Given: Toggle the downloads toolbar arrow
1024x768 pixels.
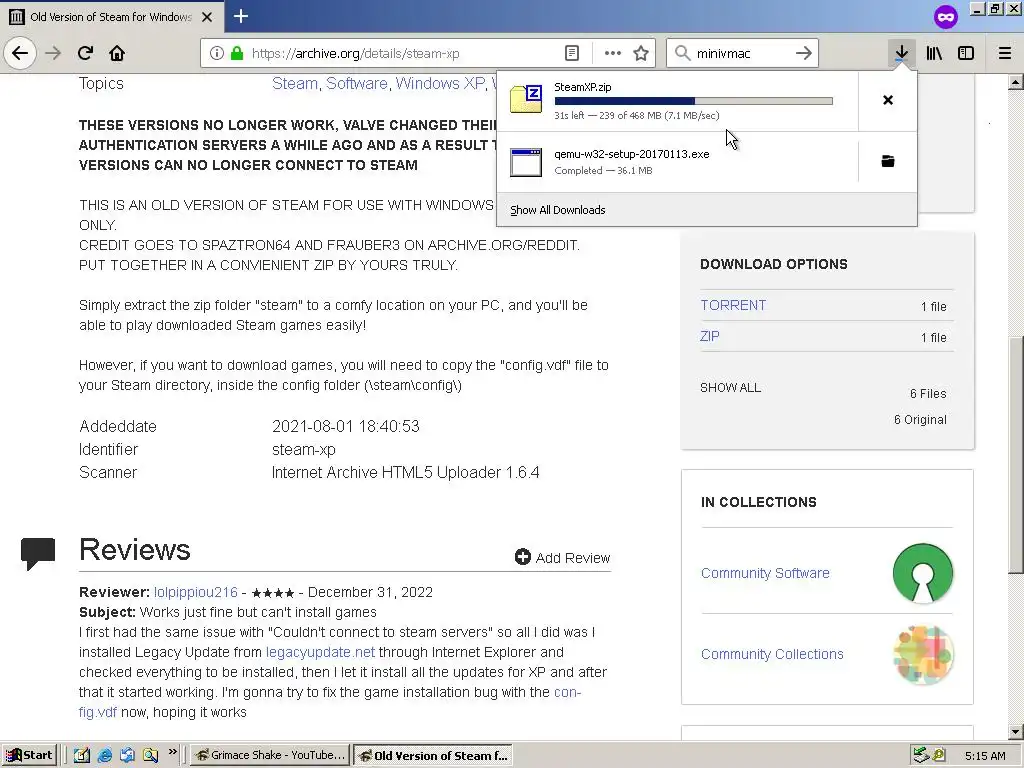Looking at the screenshot, I should pos(901,53).
